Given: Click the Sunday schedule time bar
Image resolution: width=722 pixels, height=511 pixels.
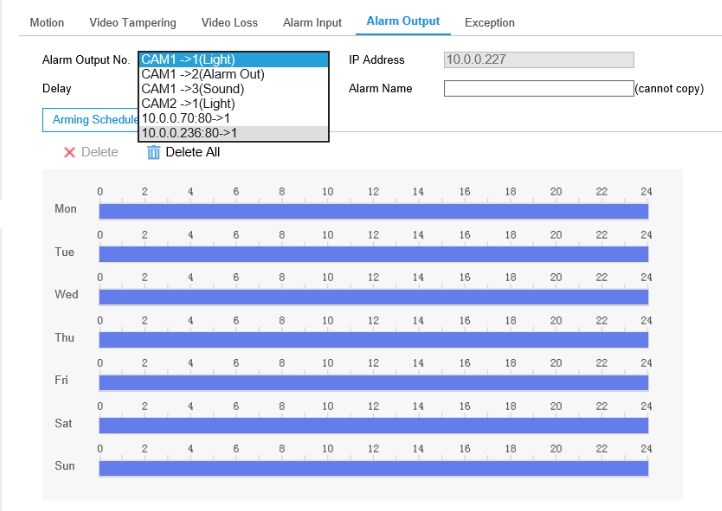Looking at the screenshot, I should [373, 468].
